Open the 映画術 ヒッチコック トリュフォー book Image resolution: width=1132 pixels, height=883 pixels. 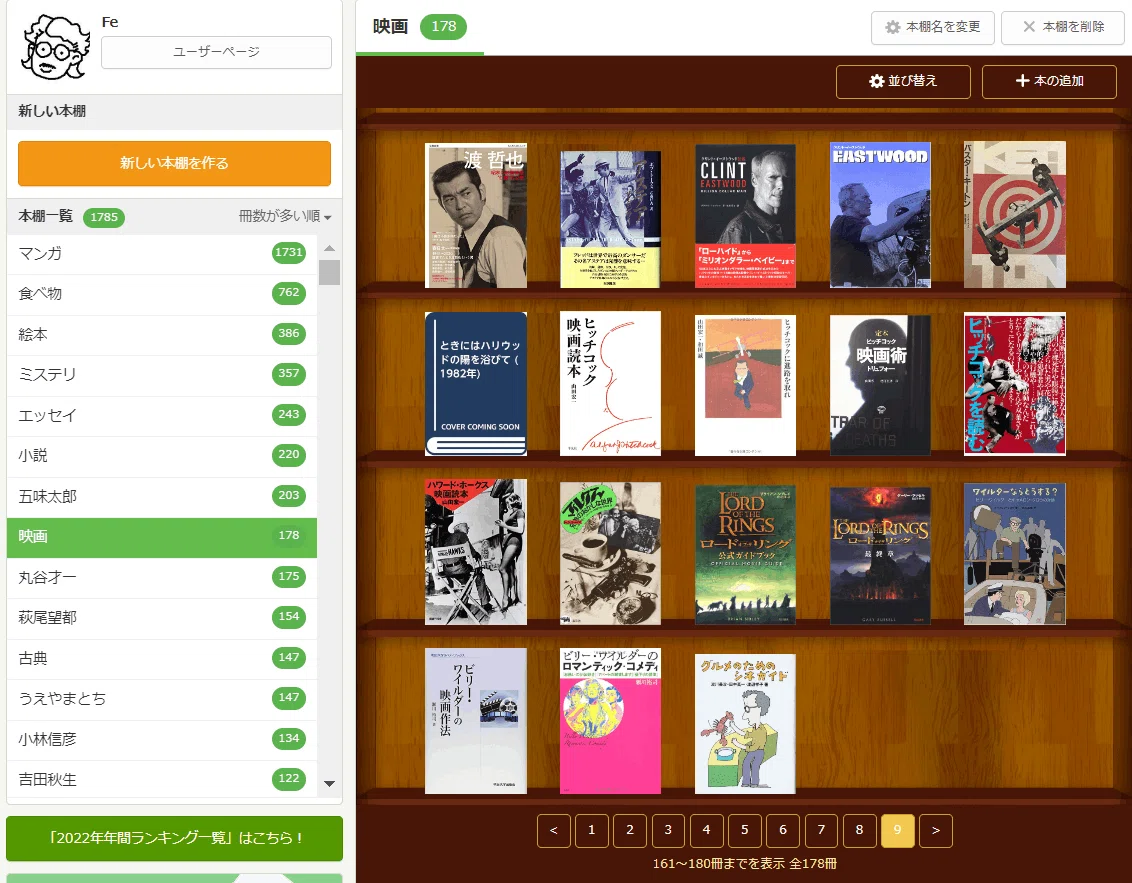[880, 386]
